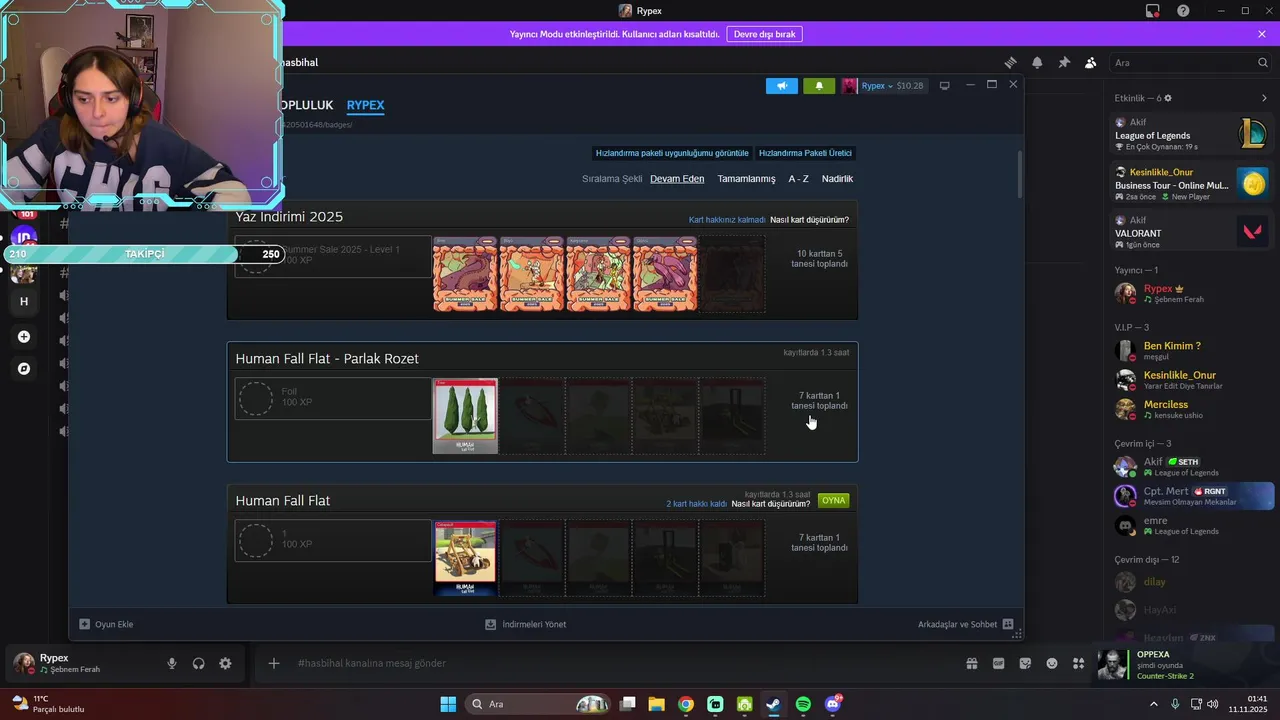Sort badges by Devam Eden
Viewport: 1280px width, 720px height.
[677, 179]
